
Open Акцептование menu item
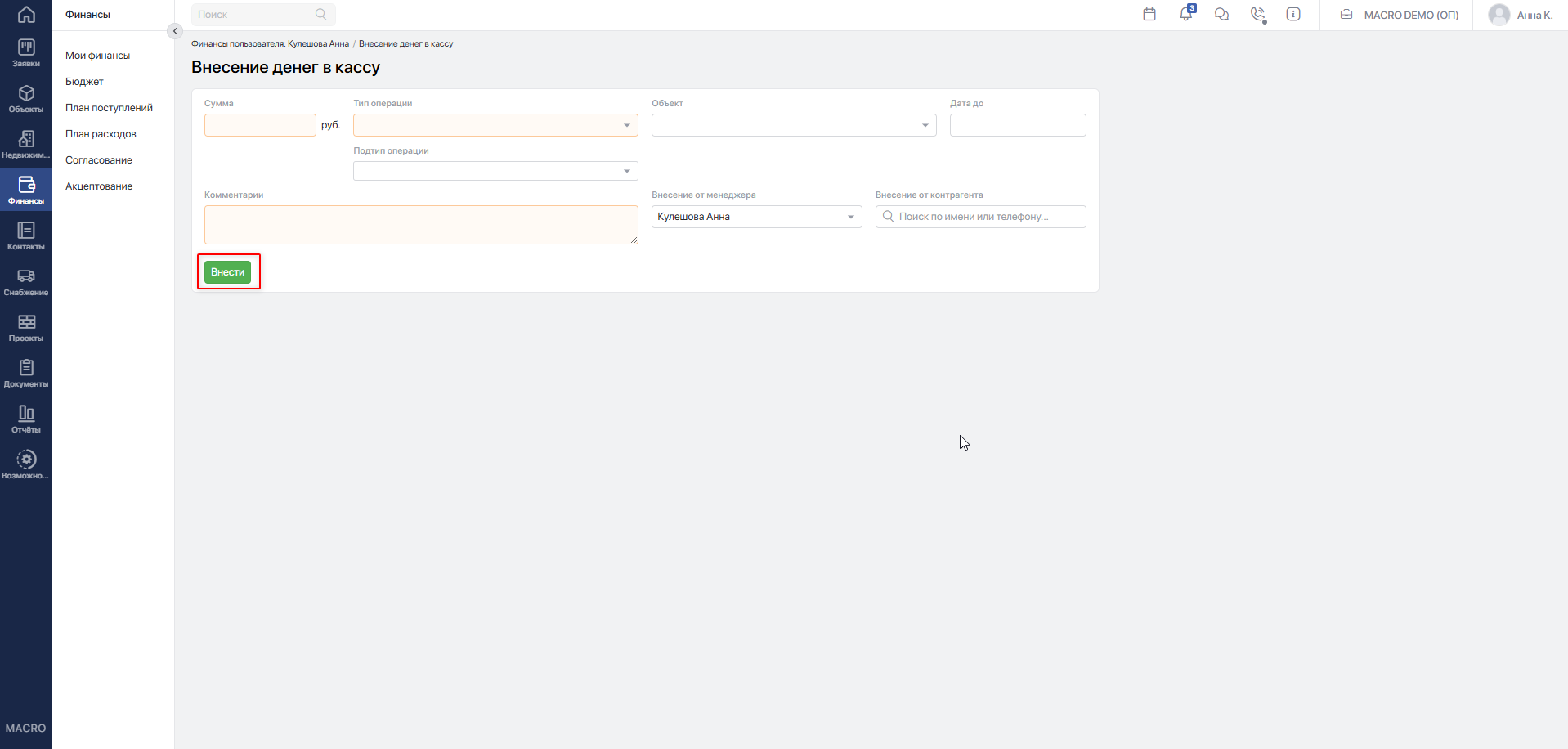(99, 186)
